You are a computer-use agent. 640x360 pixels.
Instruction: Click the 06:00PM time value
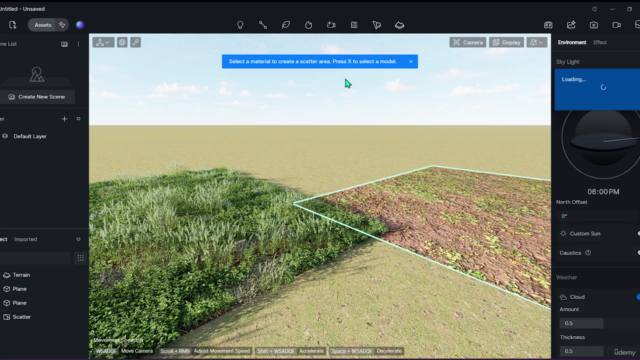(x=603, y=191)
